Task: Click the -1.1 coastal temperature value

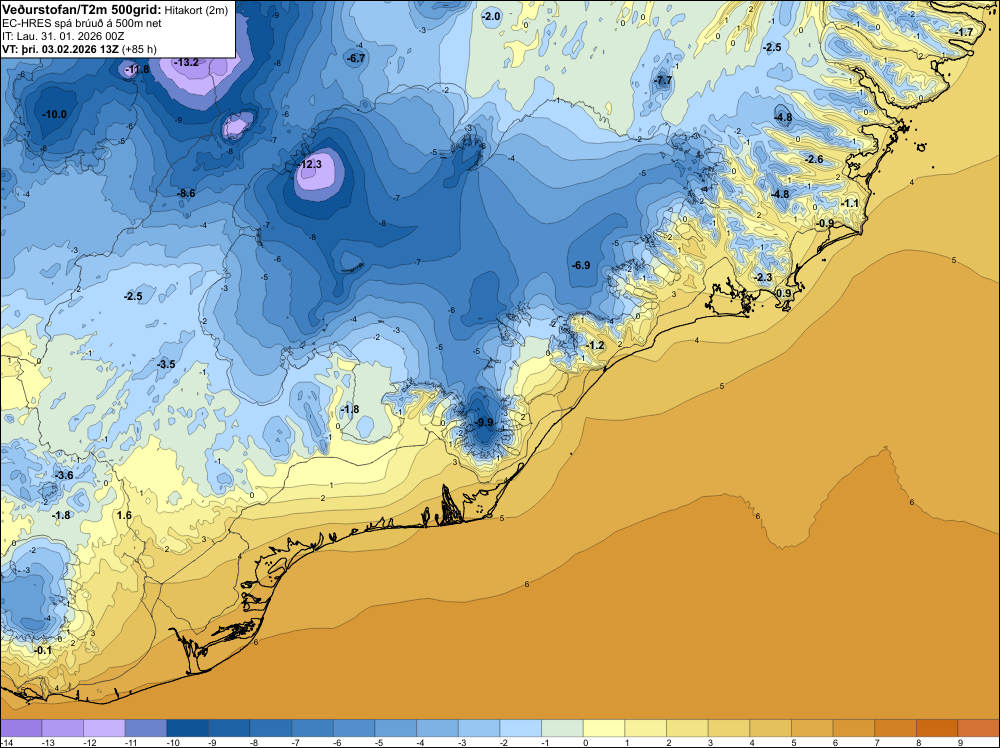Action: pyautogui.click(x=849, y=203)
